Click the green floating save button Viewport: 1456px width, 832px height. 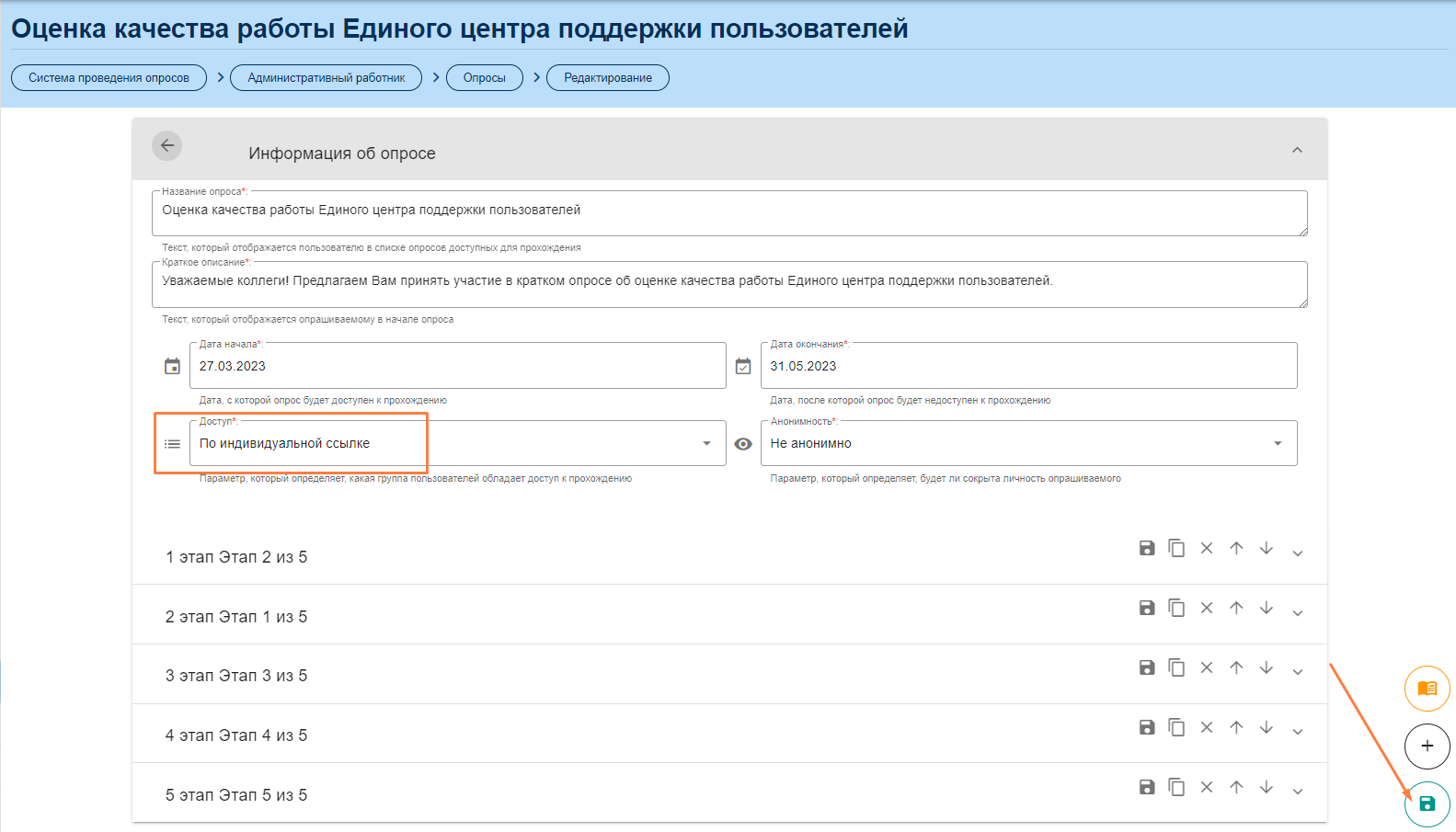1427,804
